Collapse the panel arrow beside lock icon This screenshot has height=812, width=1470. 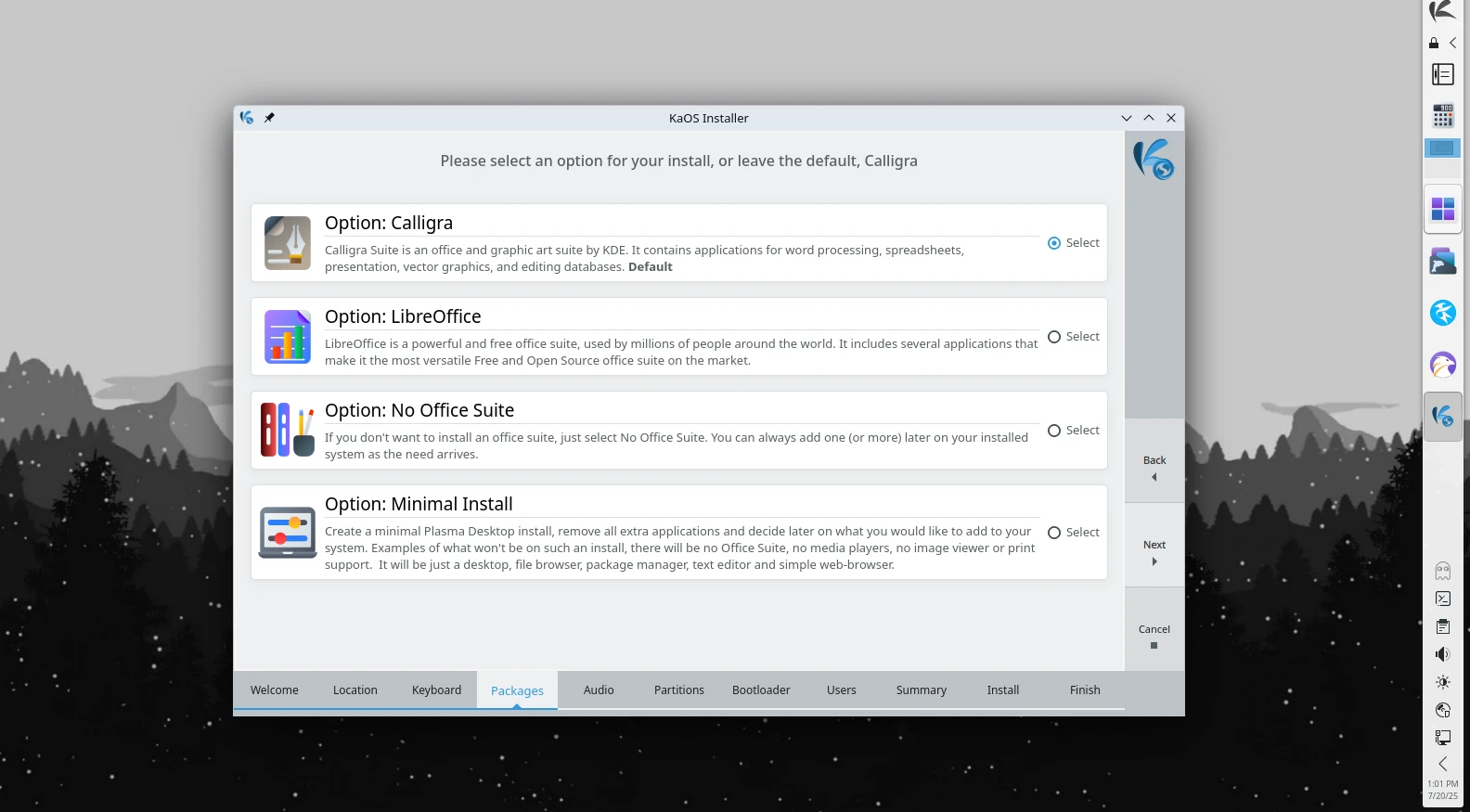pyautogui.click(x=1453, y=43)
